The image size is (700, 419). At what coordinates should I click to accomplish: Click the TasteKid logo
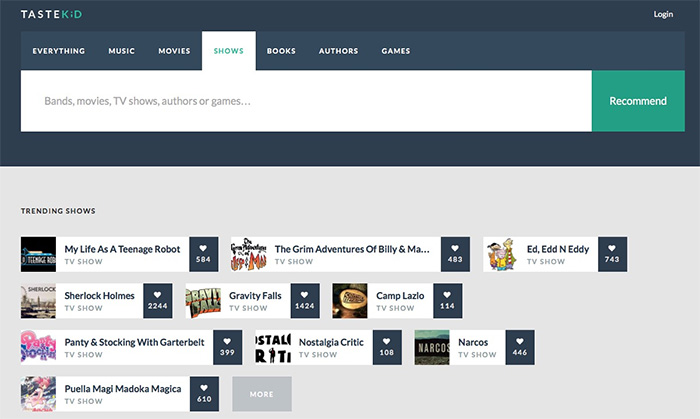point(51,14)
